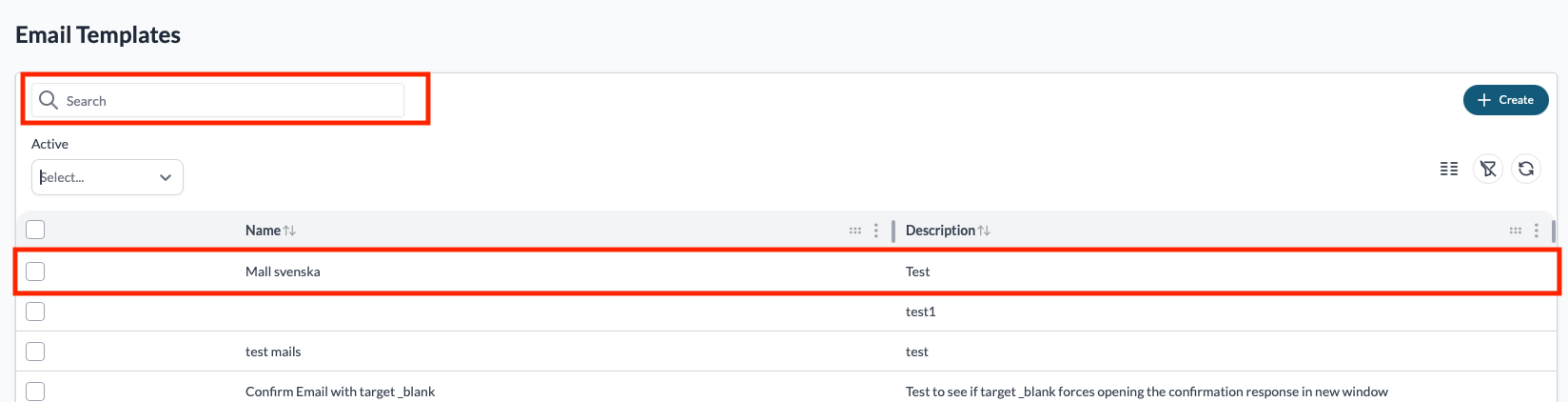This screenshot has height=402, width=1568.
Task: Check the Mall svenska row checkbox
Action: click(35, 271)
